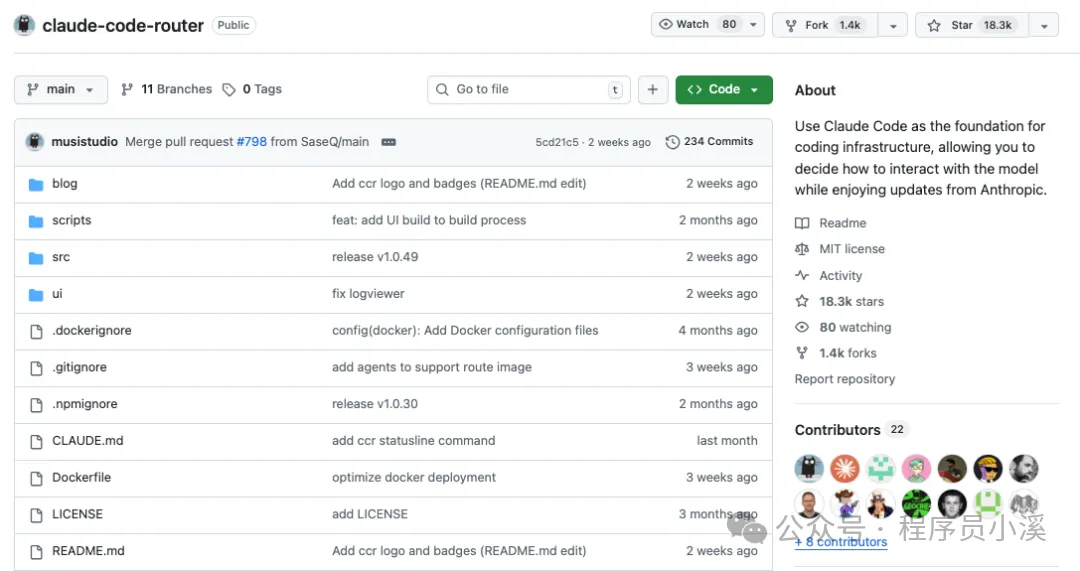Open the Contributors 22 heading link
This screenshot has height=571, width=1080.
click(x=851, y=430)
